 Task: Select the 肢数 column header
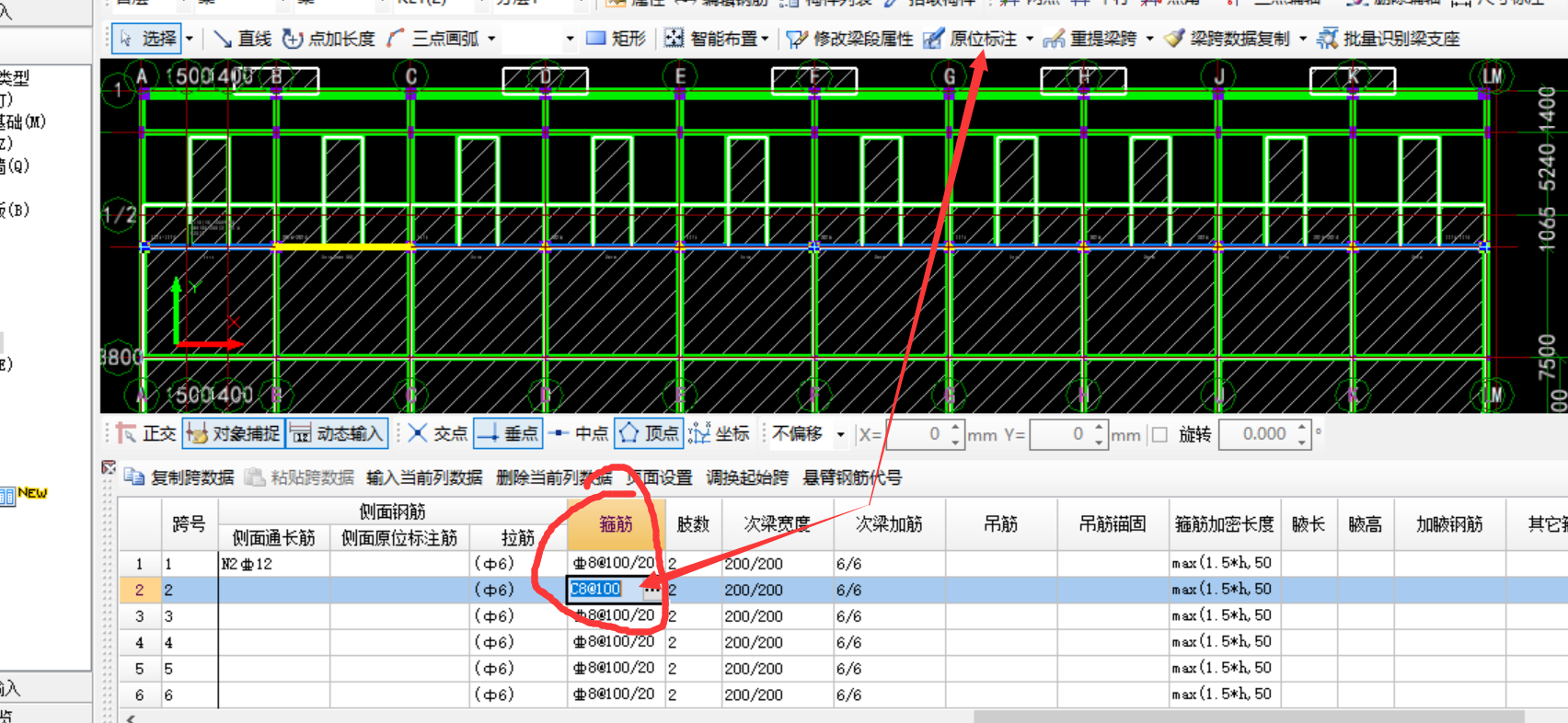[x=693, y=524]
